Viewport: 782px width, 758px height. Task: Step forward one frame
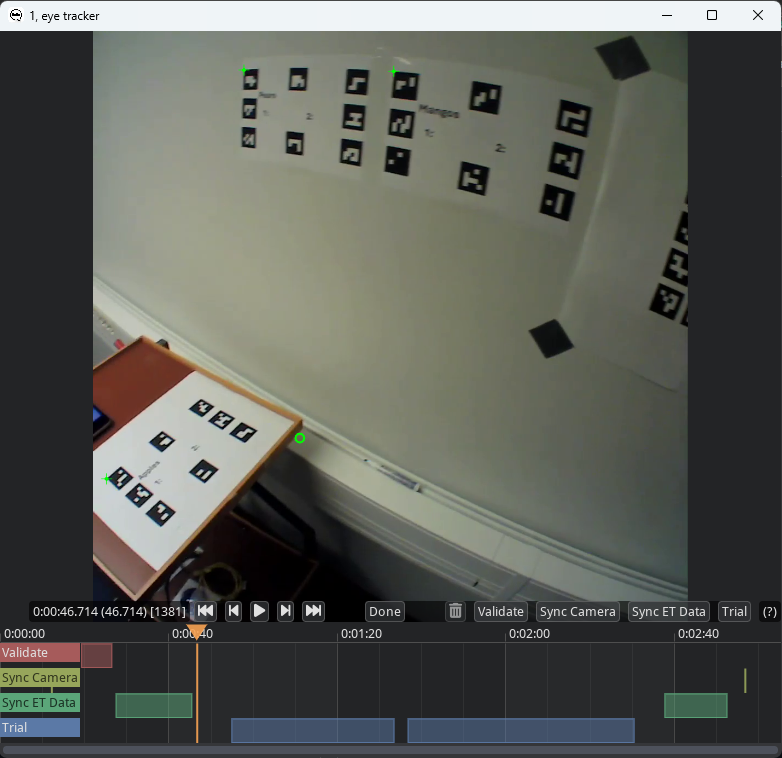tap(286, 611)
